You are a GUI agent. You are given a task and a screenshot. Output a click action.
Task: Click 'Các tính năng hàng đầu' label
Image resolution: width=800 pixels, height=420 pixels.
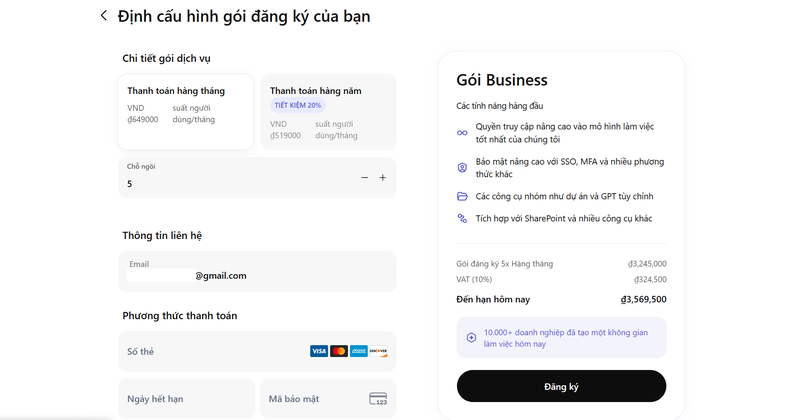(x=499, y=106)
